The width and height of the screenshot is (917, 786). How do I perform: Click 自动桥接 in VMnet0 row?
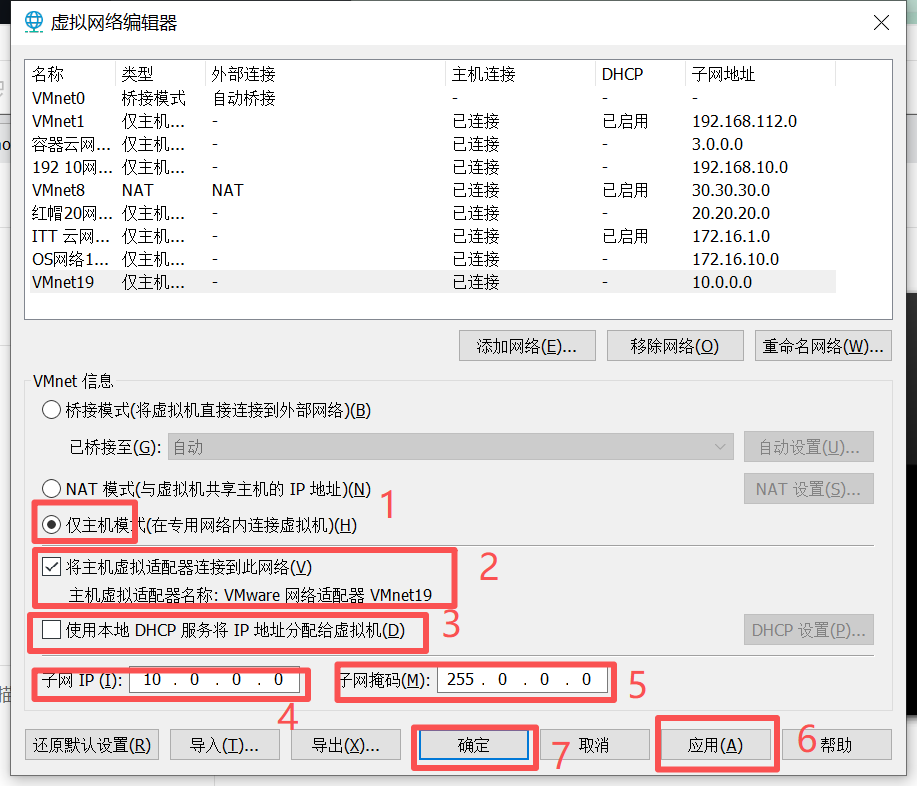[x=243, y=98]
